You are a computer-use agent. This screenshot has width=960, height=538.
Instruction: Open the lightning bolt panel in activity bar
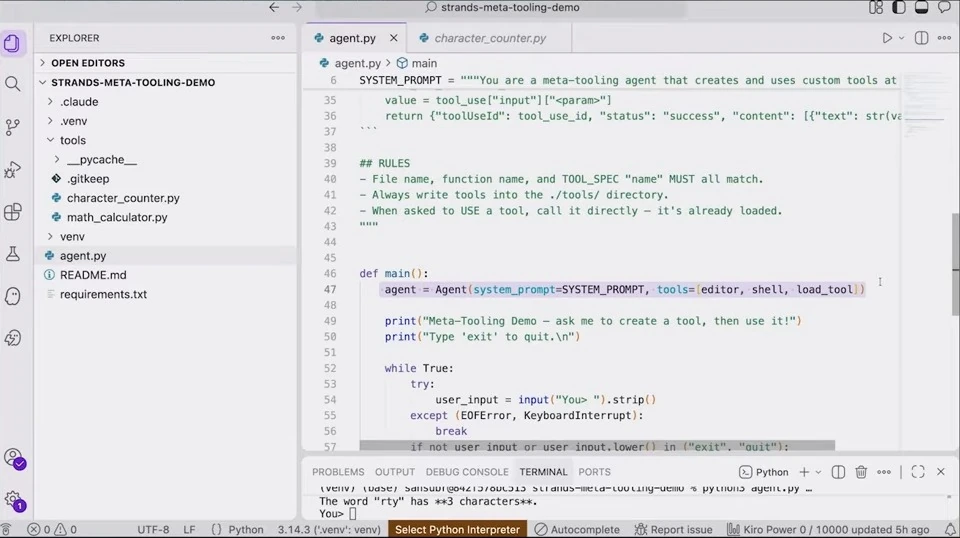click(x=12, y=338)
